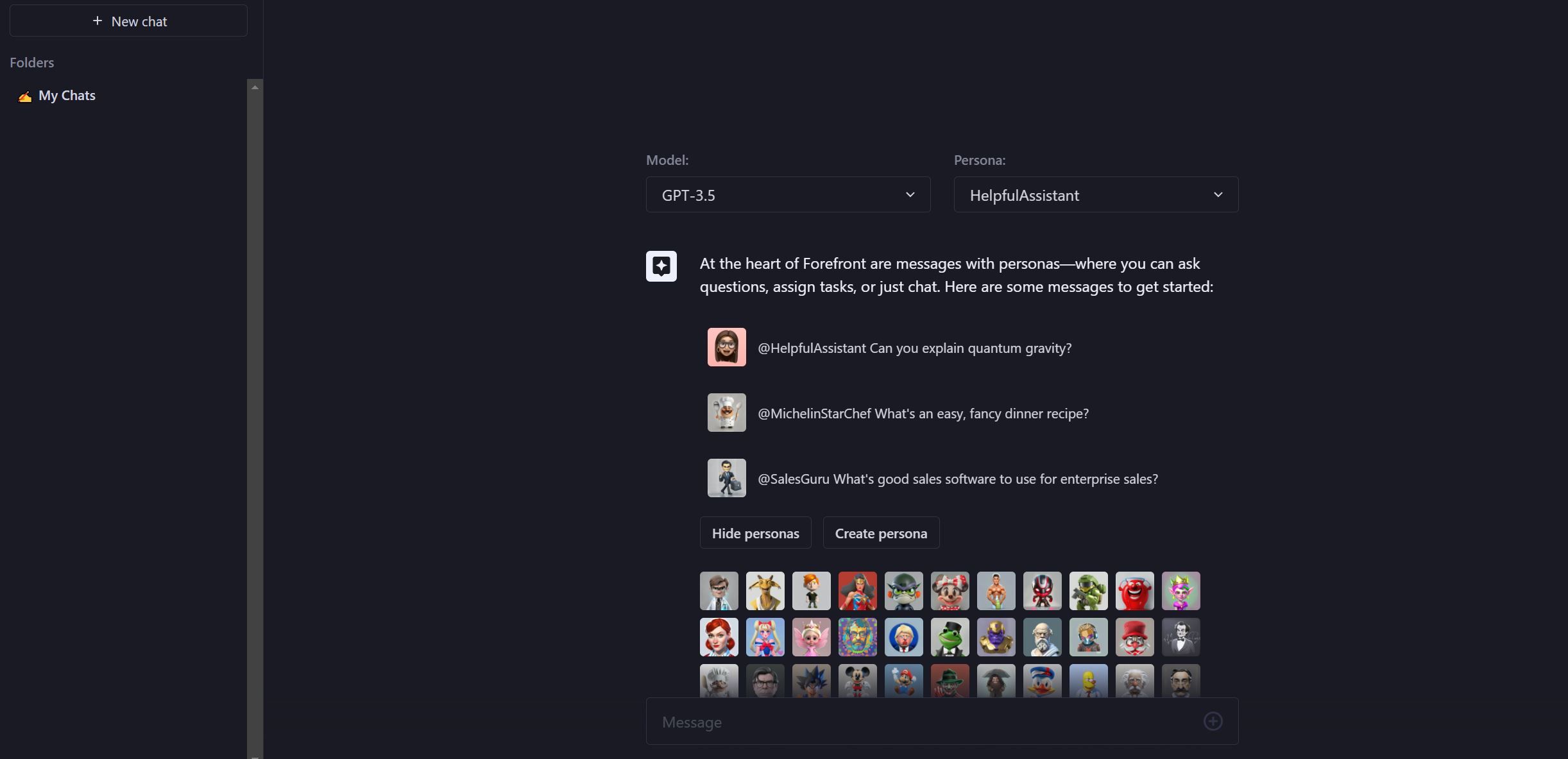Screen dimensions: 1568x759
Task: Select the Minnie Mouse persona avatar
Action: coord(950,591)
